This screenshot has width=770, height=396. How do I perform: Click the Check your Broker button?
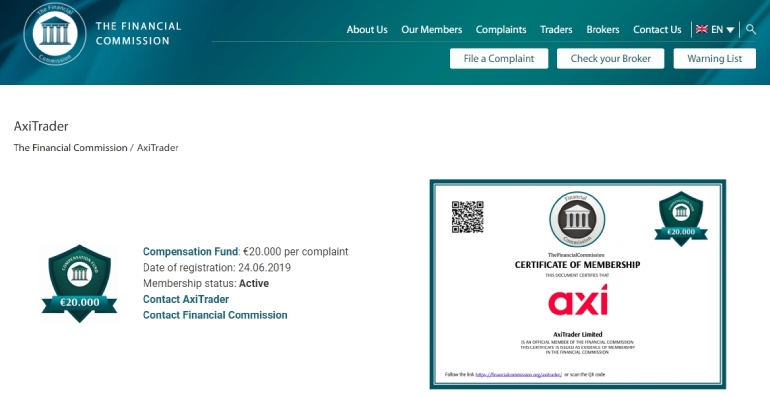pyautogui.click(x=610, y=58)
